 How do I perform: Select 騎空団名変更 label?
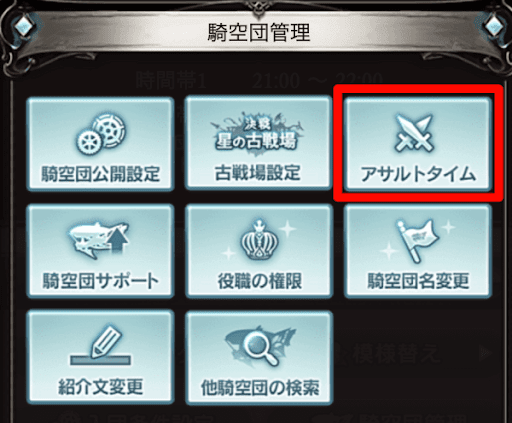point(418,281)
